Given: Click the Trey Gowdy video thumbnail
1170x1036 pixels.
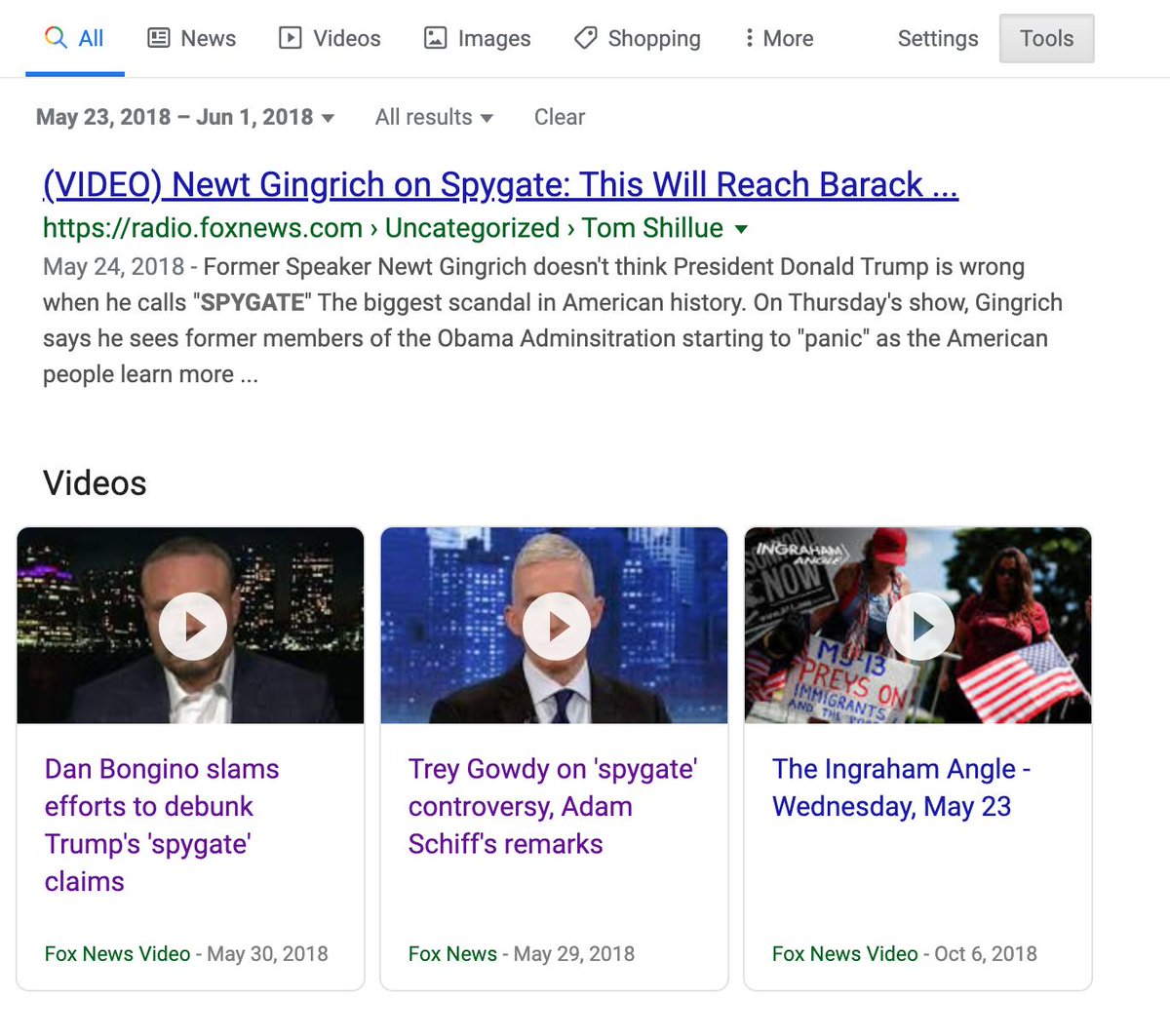Looking at the screenshot, I should (554, 626).
